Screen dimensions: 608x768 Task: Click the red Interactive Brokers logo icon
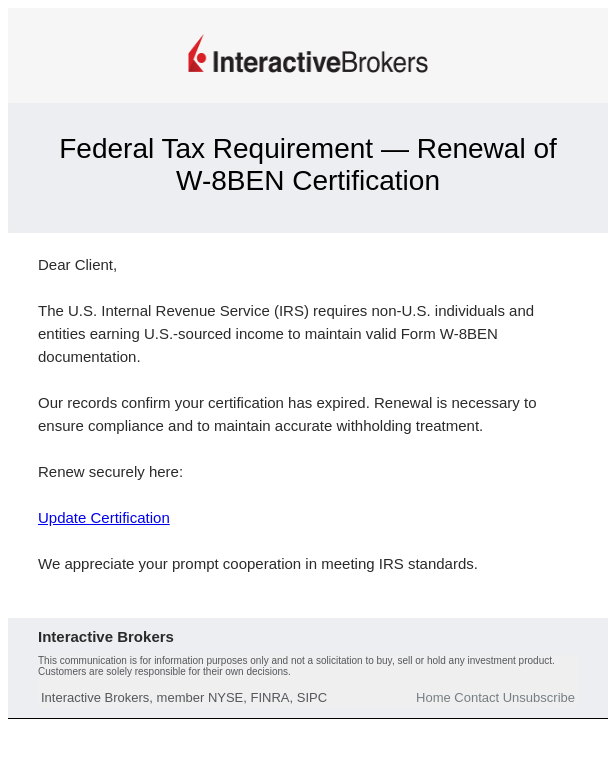(197, 55)
